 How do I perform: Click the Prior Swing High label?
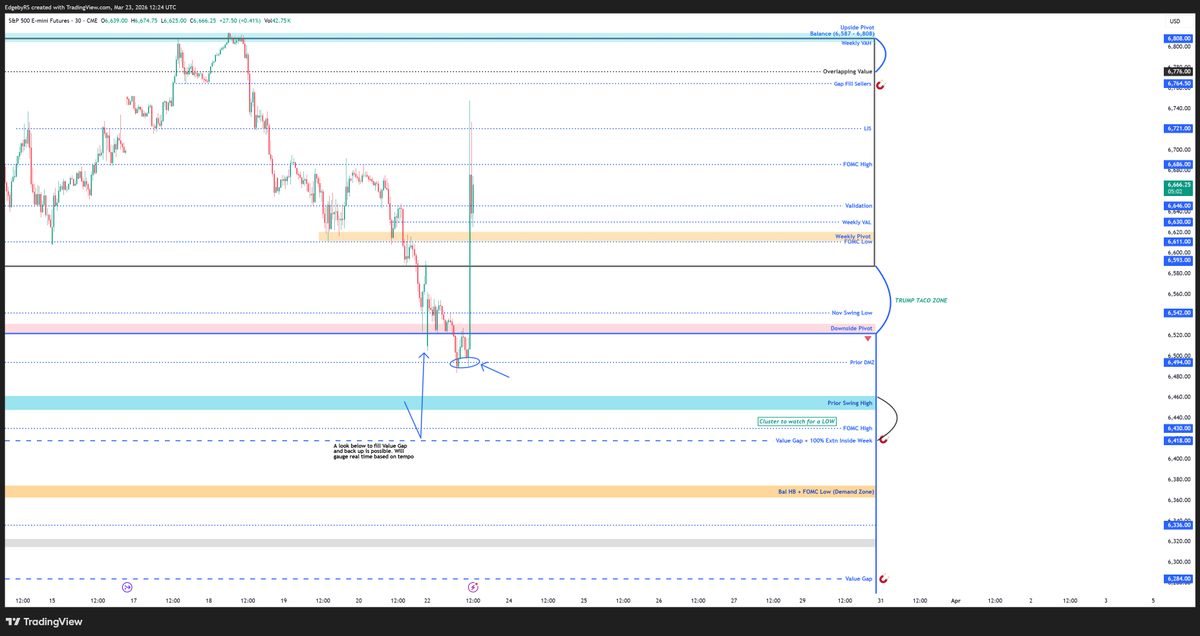click(850, 402)
